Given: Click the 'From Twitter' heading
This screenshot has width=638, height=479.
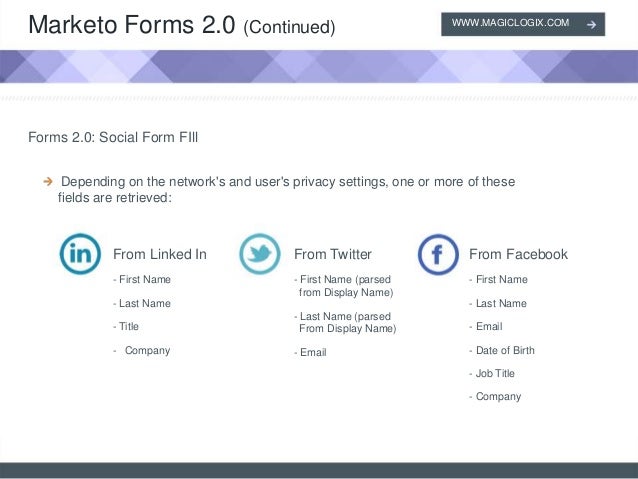Looking at the screenshot, I should pos(333,254).
